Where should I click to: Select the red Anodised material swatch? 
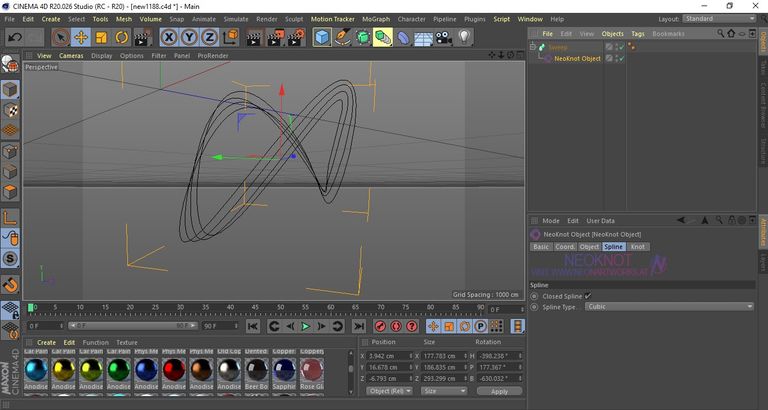[x=174, y=370]
